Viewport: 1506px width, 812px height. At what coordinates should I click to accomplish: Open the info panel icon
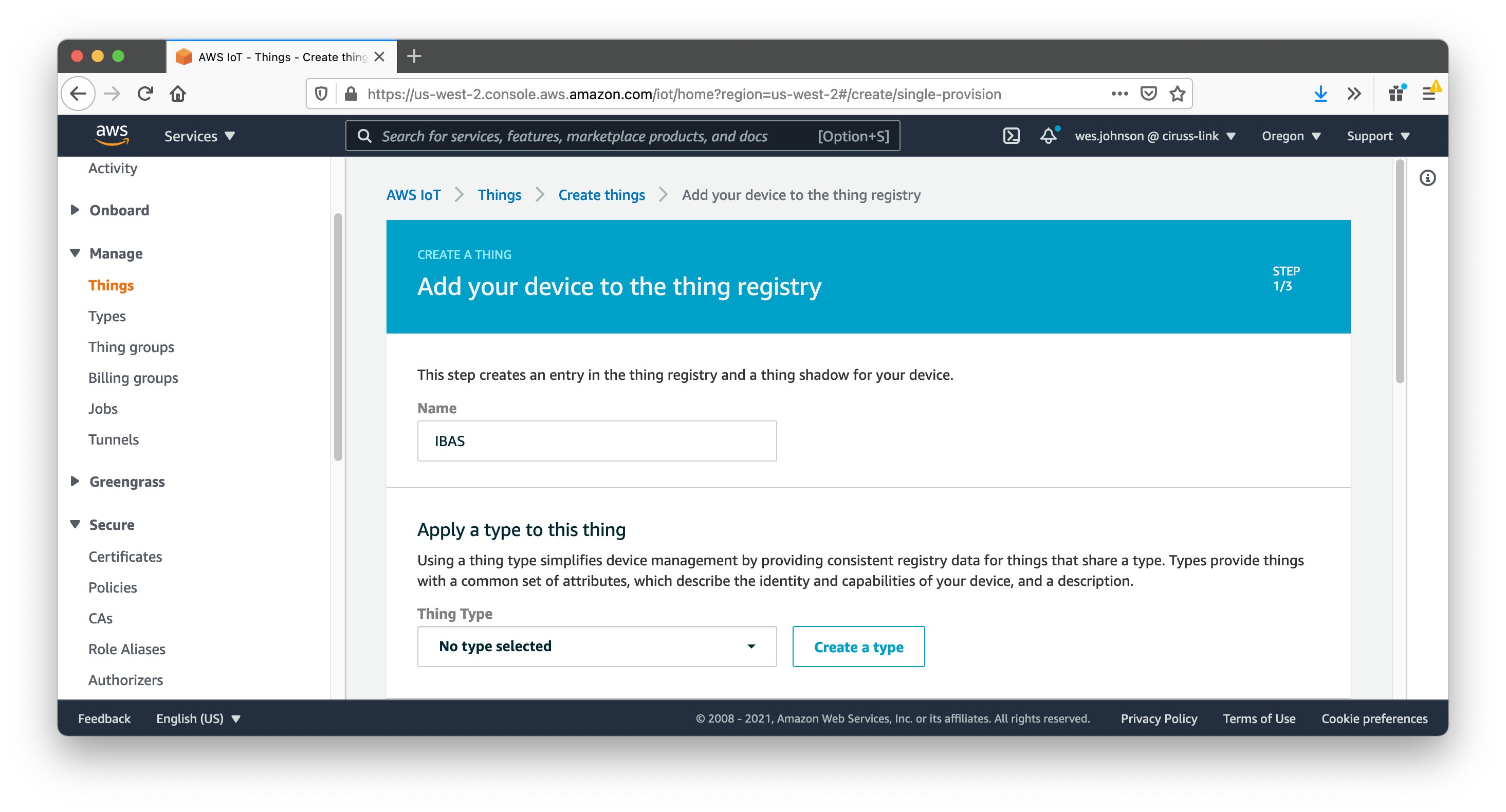tap(1427, 178)
